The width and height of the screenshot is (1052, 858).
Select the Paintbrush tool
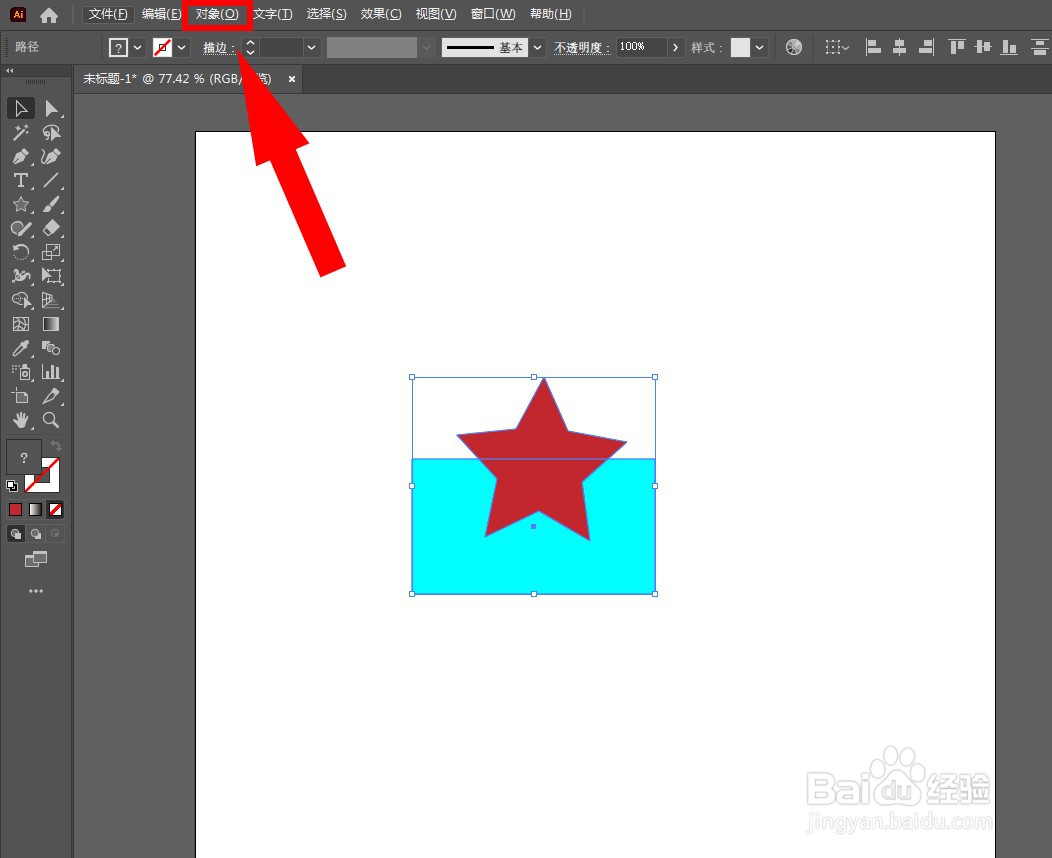51,205
